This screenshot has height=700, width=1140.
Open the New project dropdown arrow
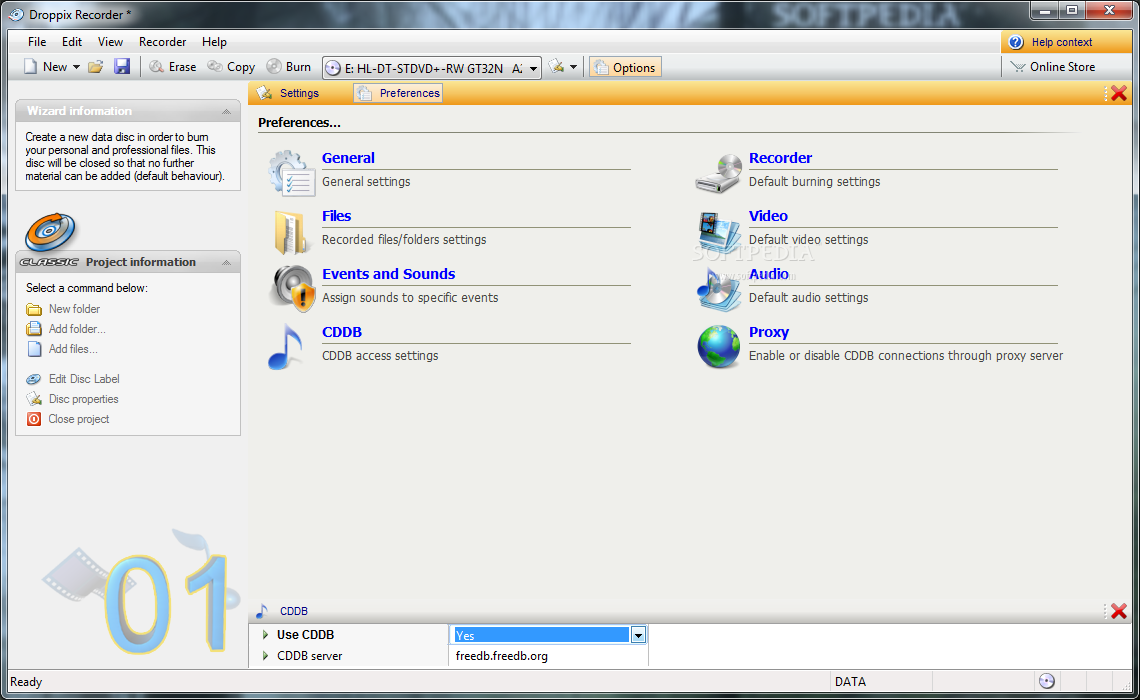(x=76, y=67)
